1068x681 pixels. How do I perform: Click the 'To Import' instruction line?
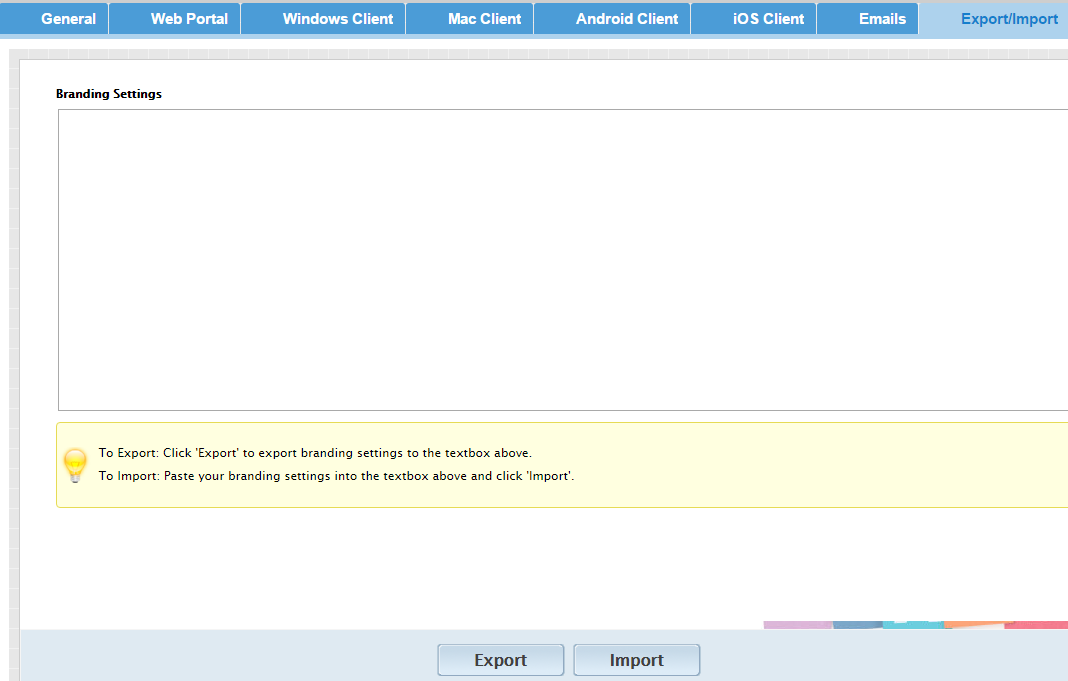tap(336, 476)
